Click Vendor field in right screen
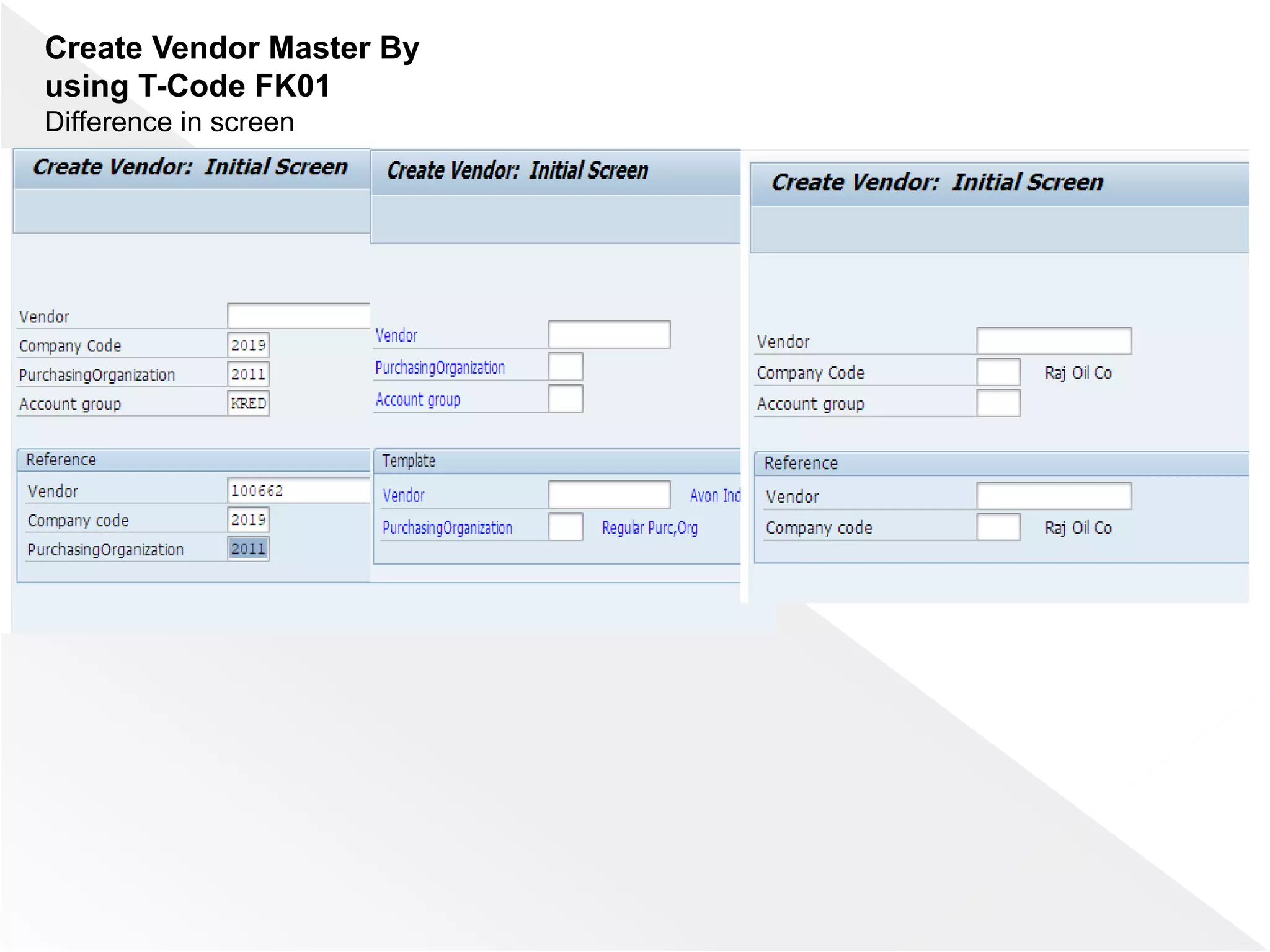The width and height of the screenshot is (1270, 952). [1054, 342]
